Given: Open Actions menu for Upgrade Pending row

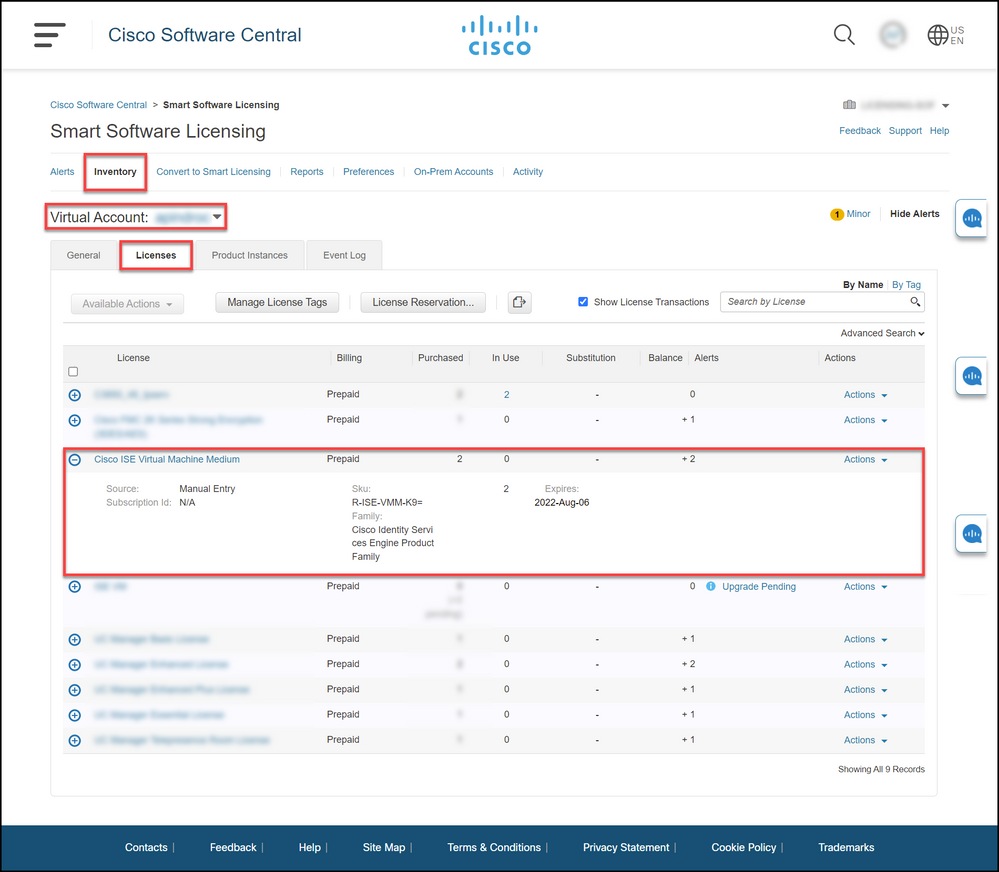Looking at the screenshot, I should (x=865, y=587).
